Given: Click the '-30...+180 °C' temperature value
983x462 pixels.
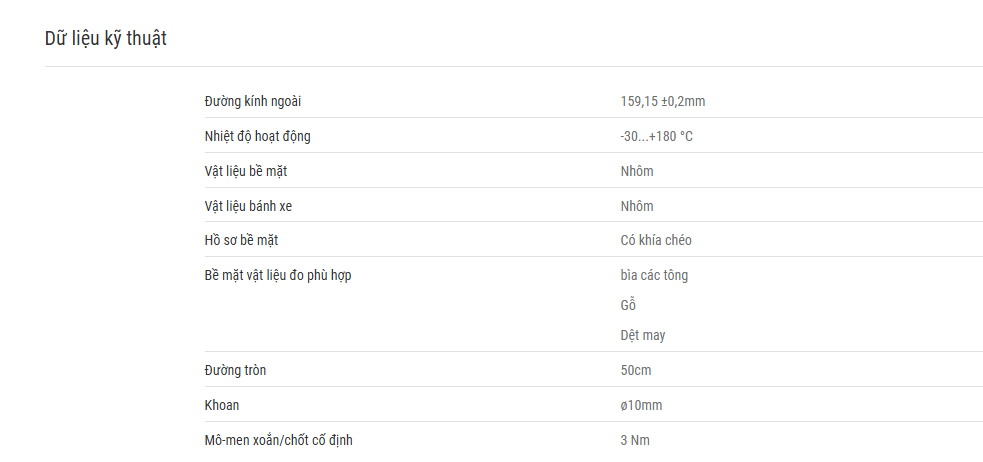Looking at the screenshot, I should (656, 136).
